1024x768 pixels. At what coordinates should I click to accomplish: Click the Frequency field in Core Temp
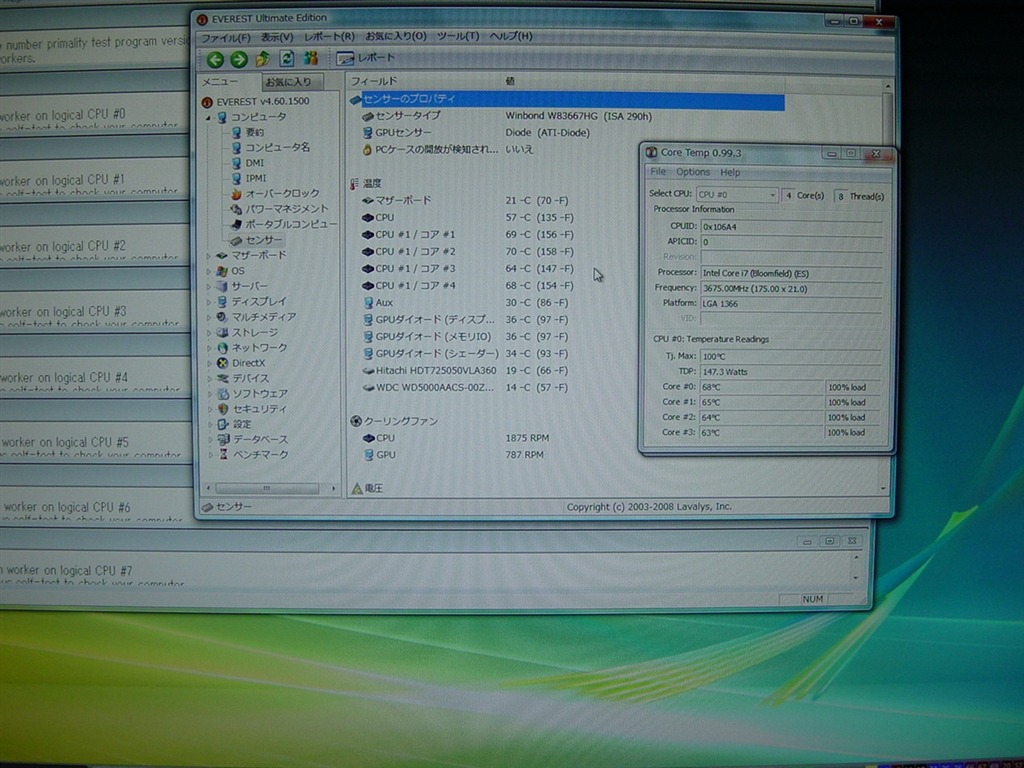[x=792, y=289]
